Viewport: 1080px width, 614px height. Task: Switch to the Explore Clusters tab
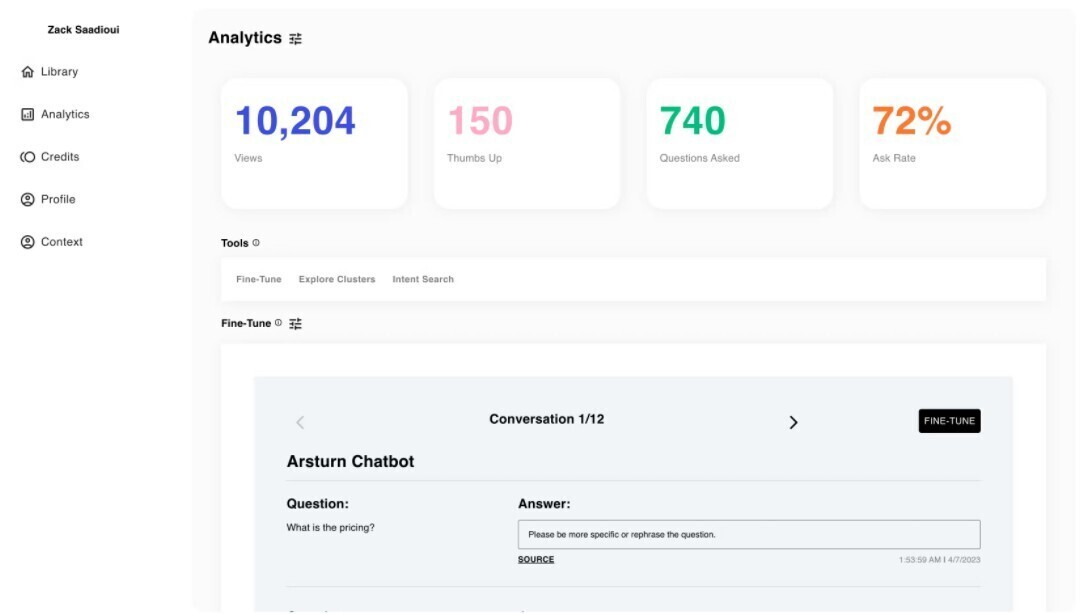point(337,280)
